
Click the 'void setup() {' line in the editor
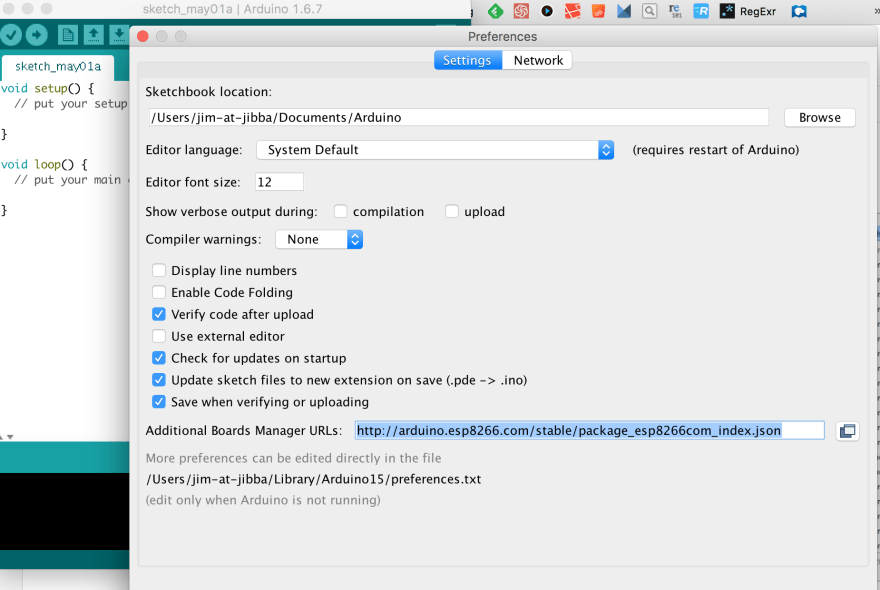[47, 88]
